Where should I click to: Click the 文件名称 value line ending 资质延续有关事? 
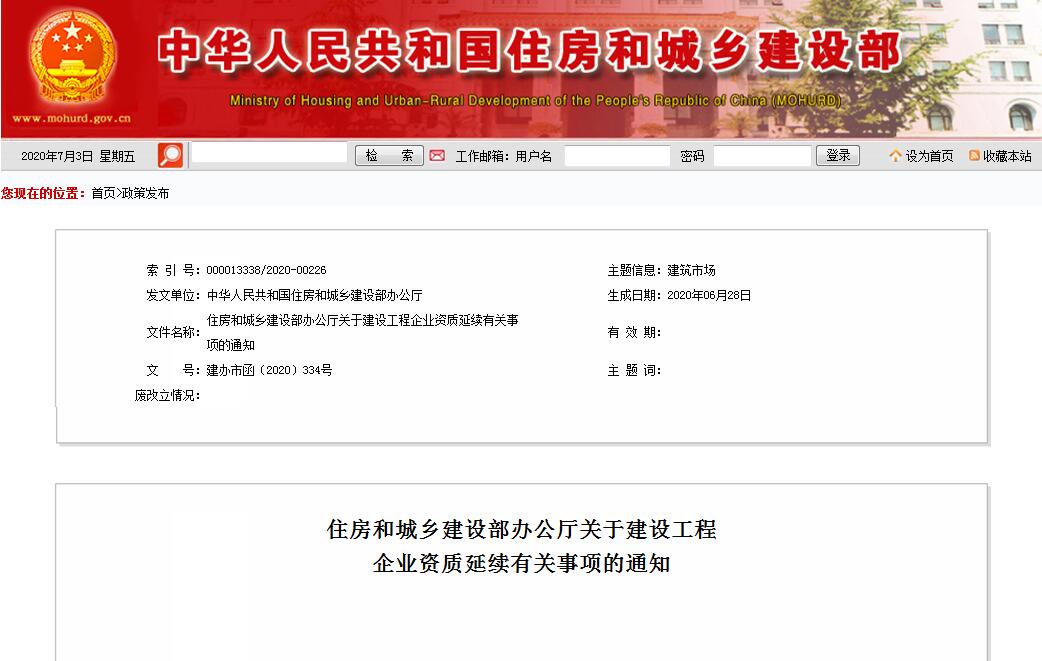tap(362, 320)
